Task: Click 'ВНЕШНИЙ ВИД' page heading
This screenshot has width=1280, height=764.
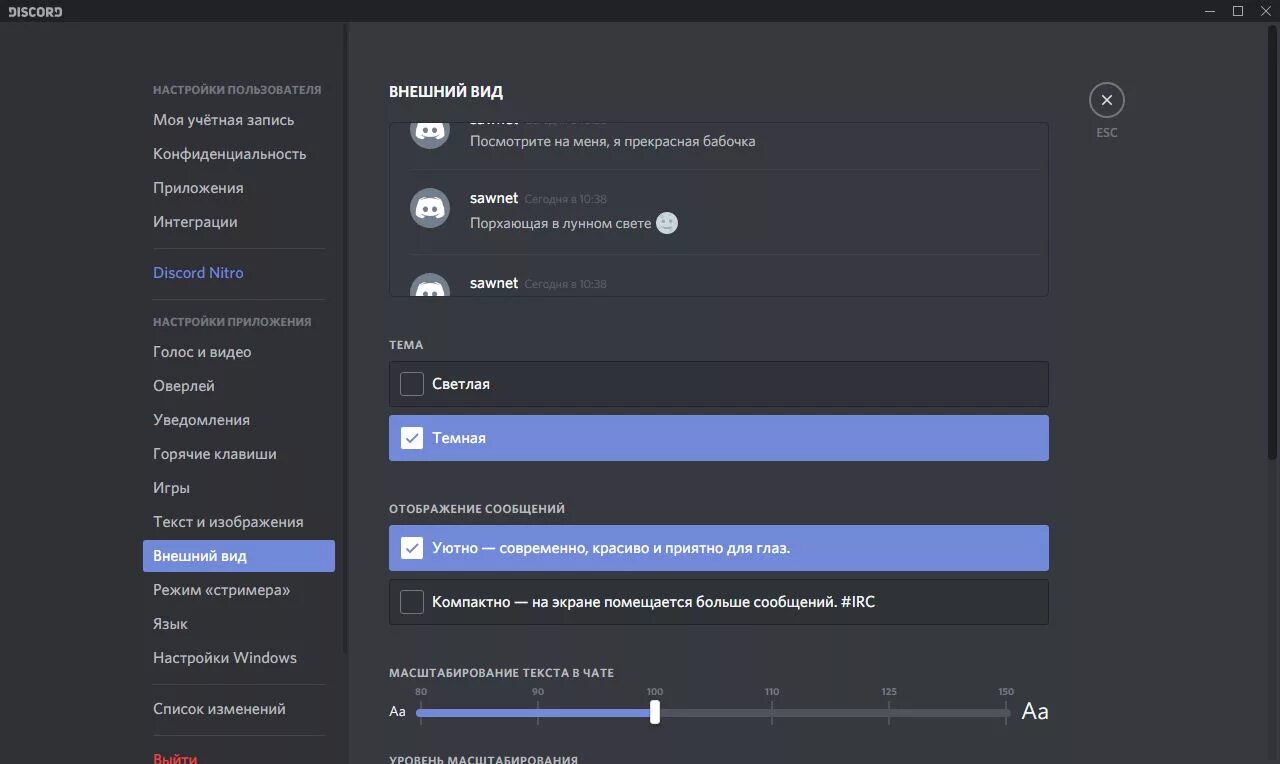Action: pyautogui.click(x=446, y=92)
